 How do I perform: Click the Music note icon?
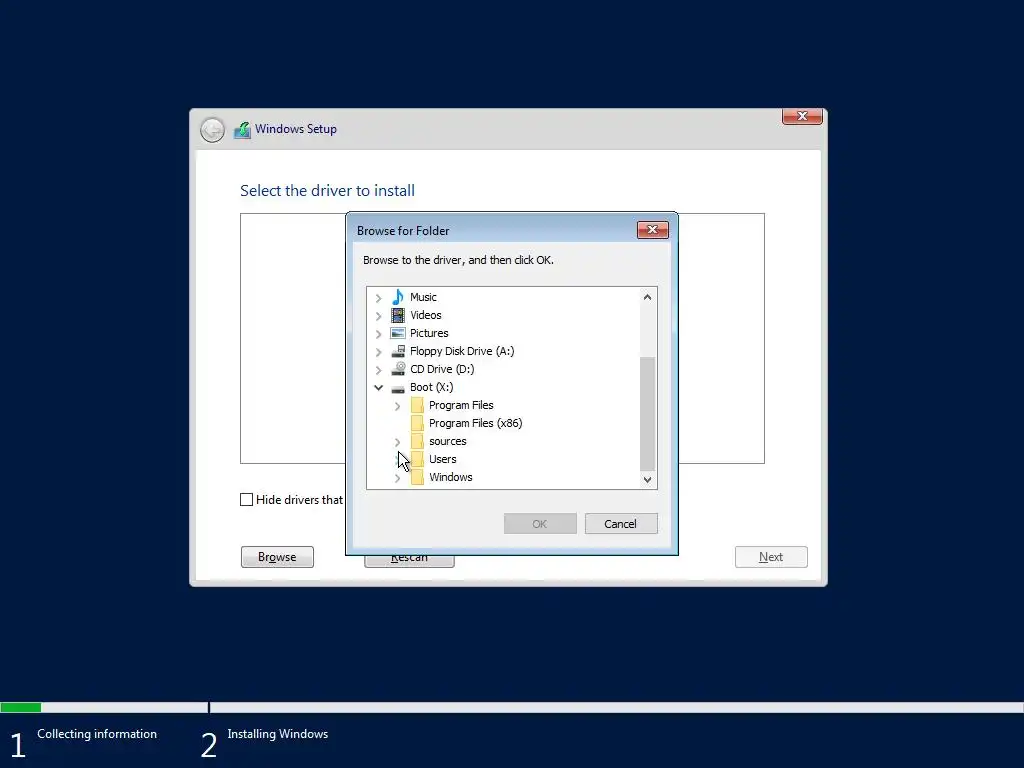(x=398, y=297)
